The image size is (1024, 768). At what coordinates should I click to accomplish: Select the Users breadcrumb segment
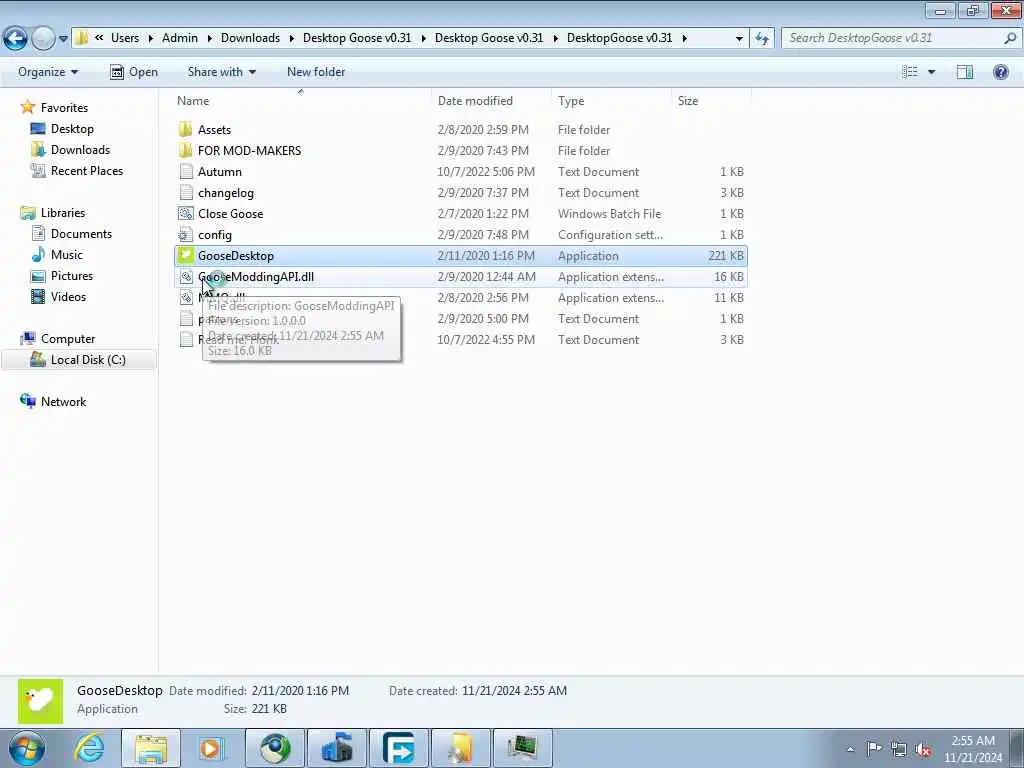[125, 38]
